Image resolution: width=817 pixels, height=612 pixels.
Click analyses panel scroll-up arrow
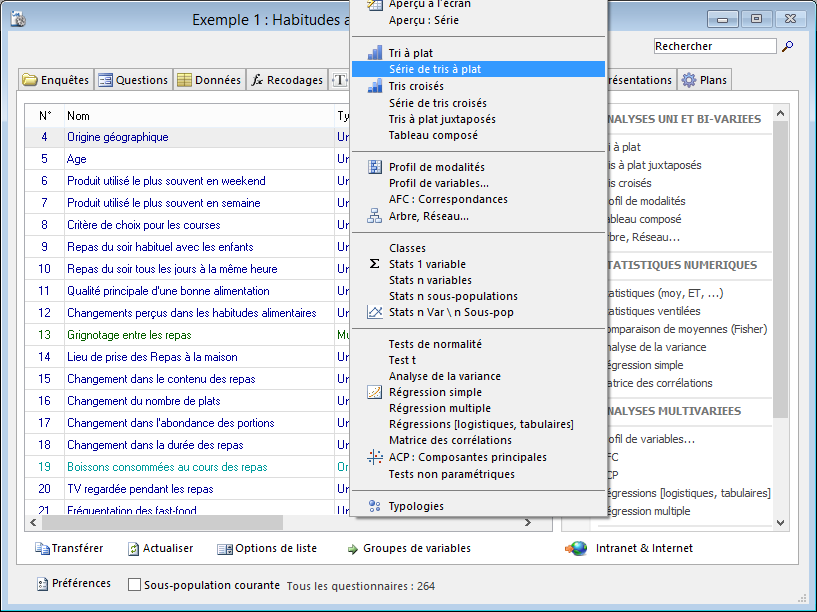tap(780, 113)
